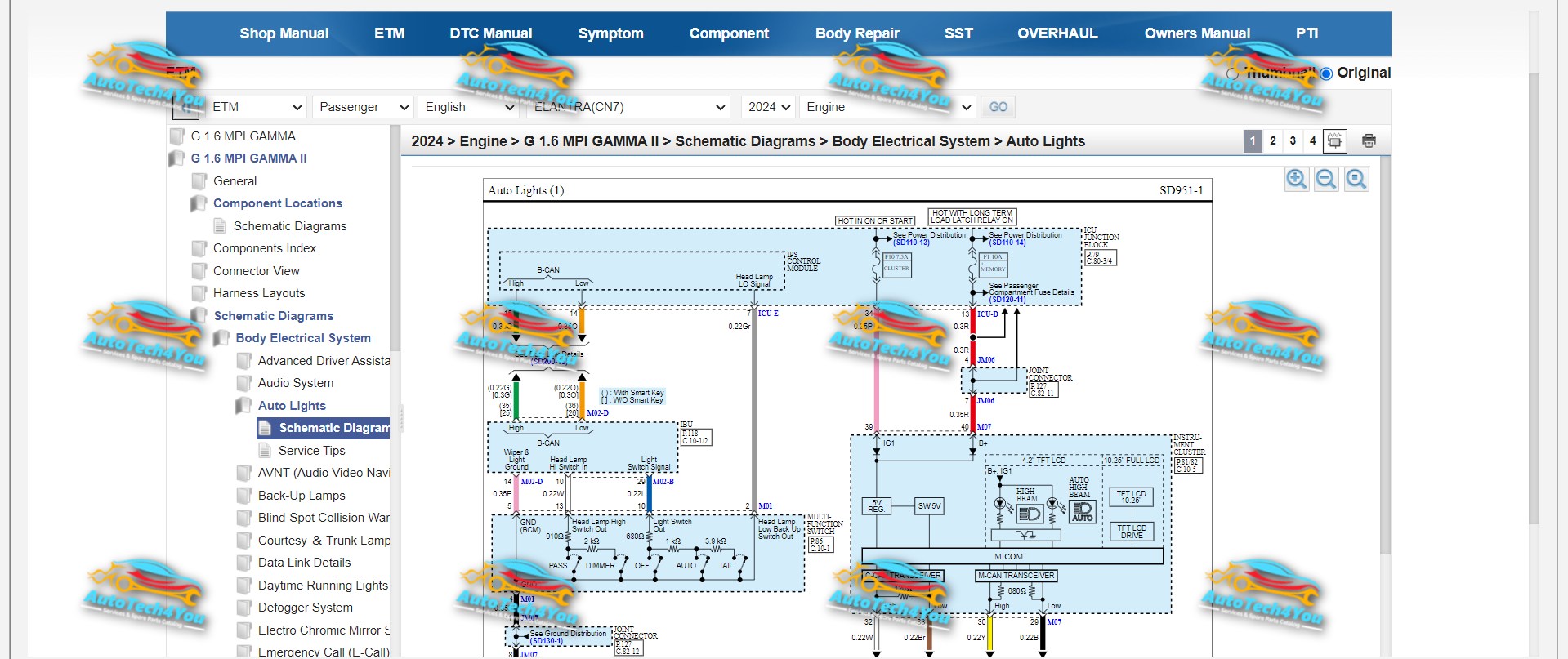Click the book icon beside Connector View
The image size is (1568, 659).
coord(199,271)
